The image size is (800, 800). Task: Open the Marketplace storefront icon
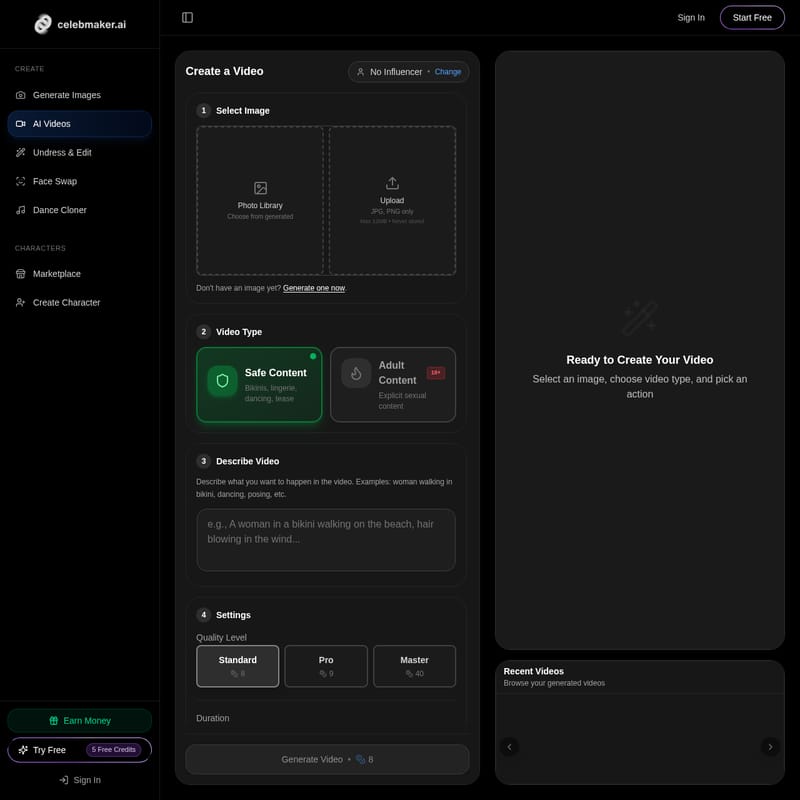coord(21,274)
